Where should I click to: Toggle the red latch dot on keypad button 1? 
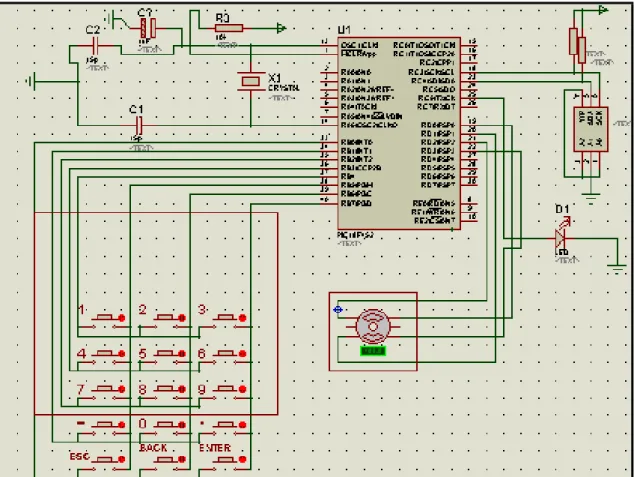point(122,318)
